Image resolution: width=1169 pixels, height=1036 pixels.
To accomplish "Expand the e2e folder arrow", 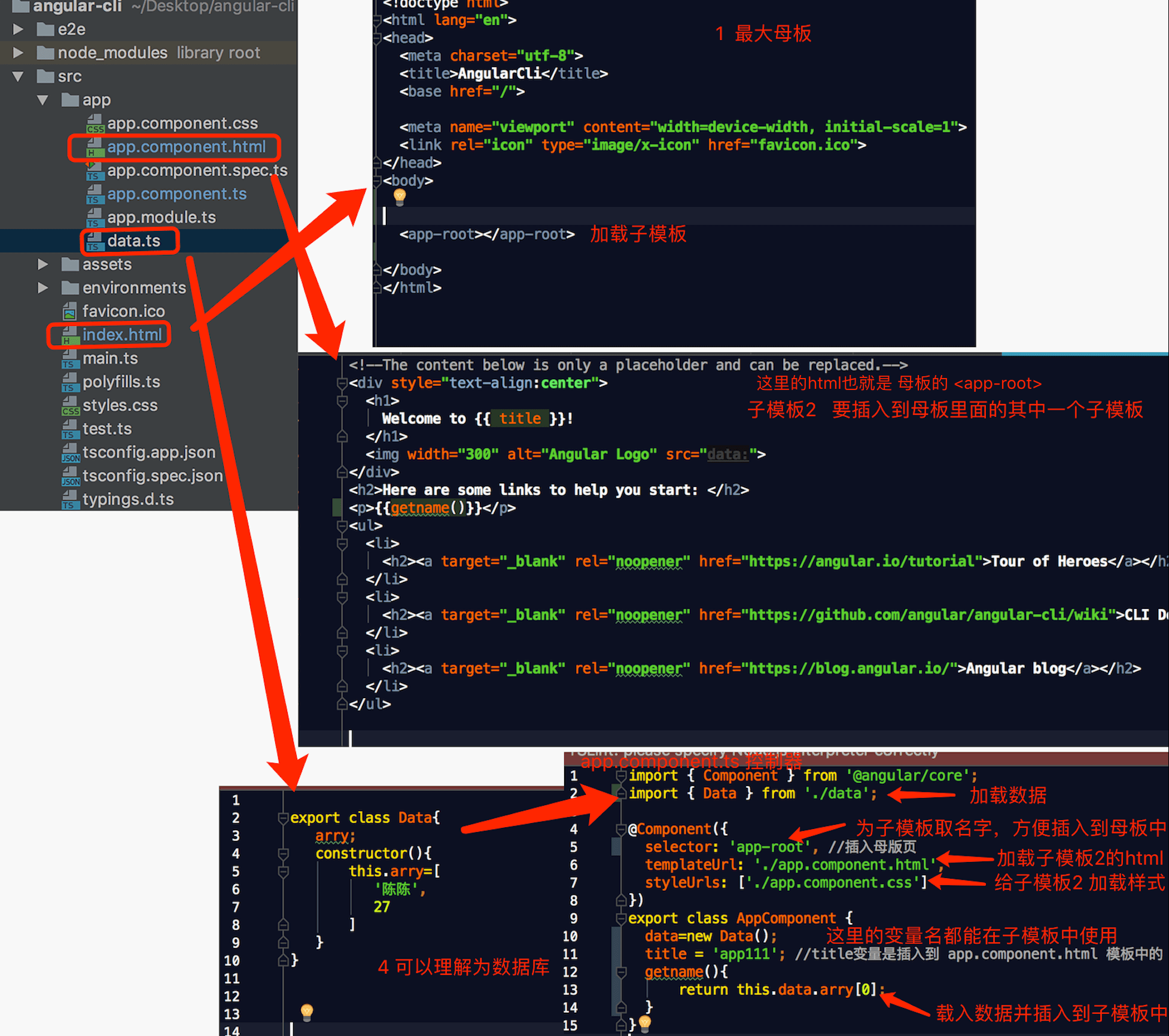I will pyautogui.click(x=18, y=29).
